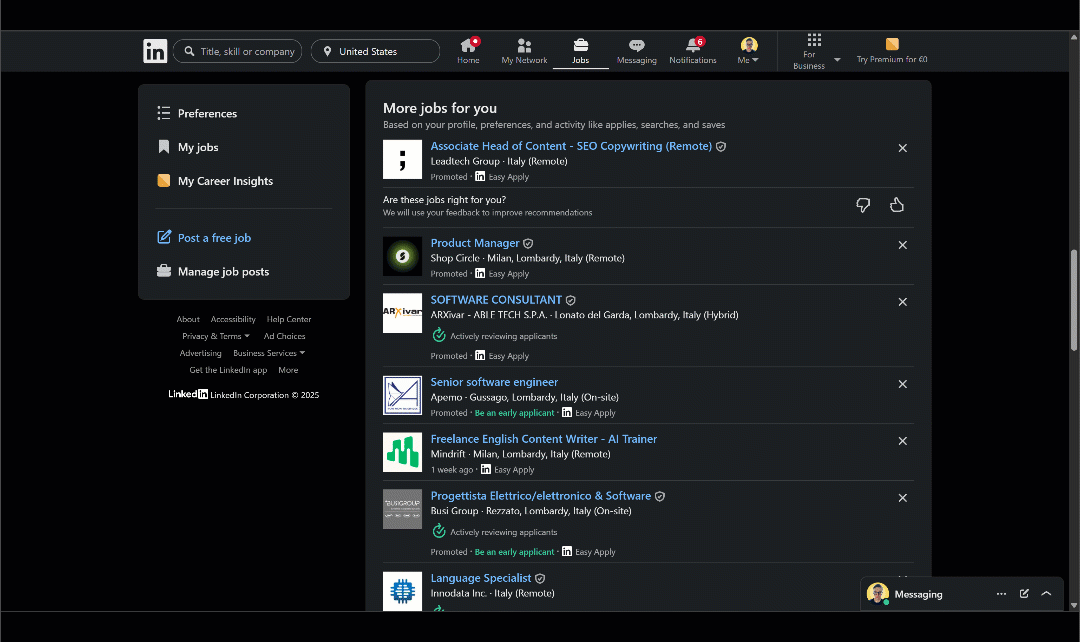The image size is (1080, 642).
Task: Click thumbs down feedback icon
Action: pos(863,205)
